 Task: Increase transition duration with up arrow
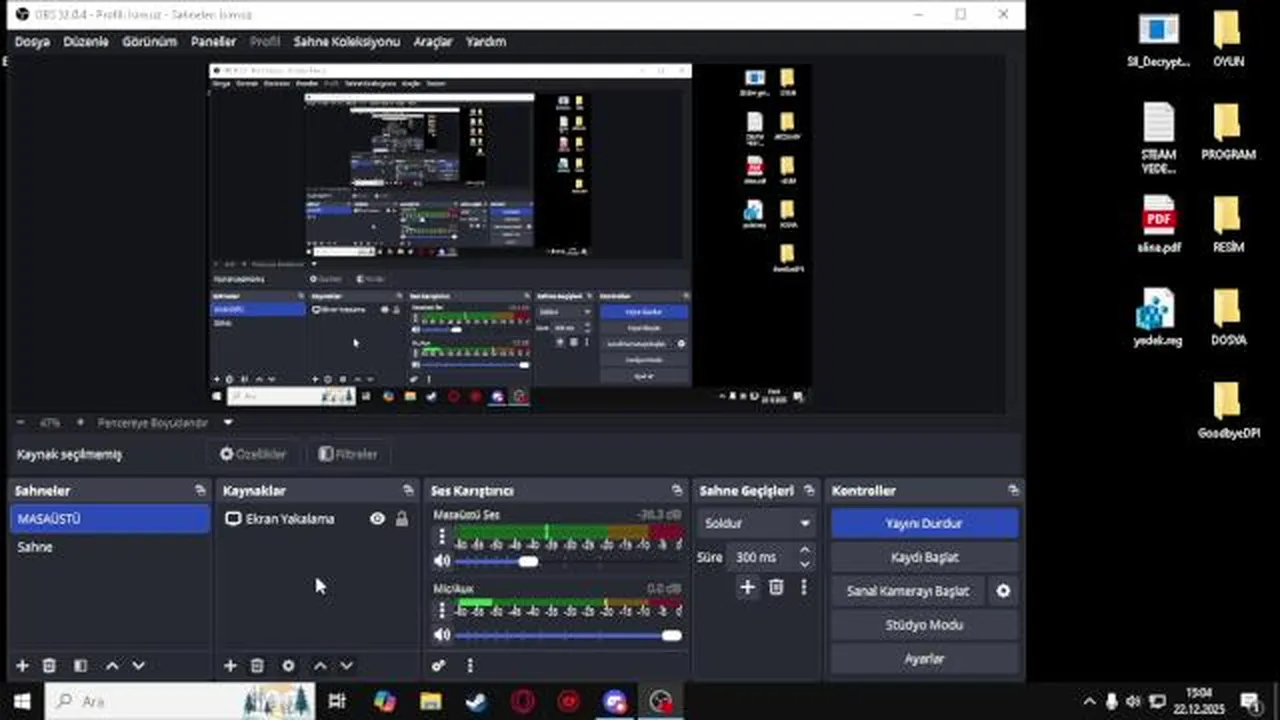point(805,551)
